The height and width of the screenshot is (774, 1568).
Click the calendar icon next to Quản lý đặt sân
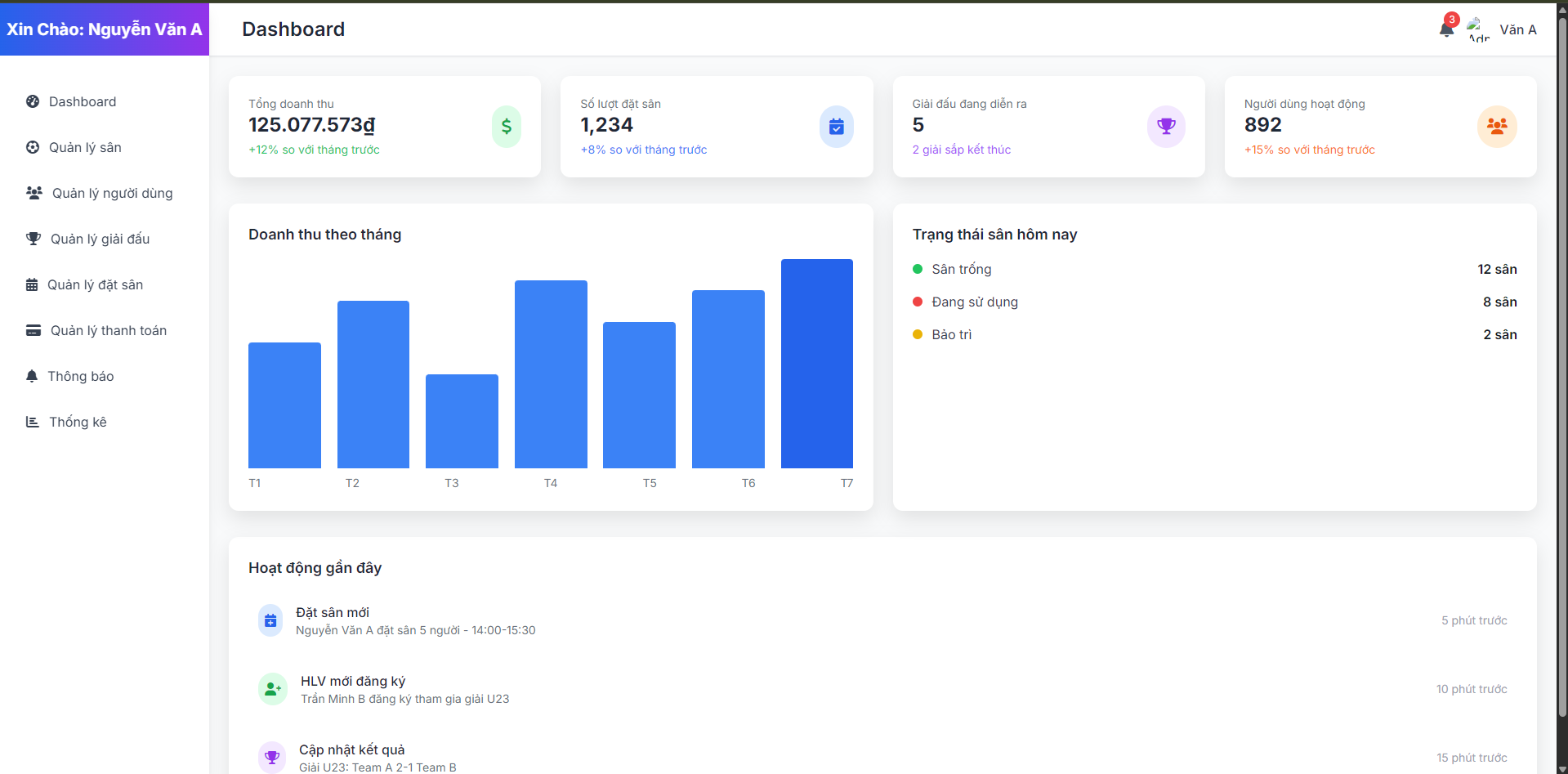(x=32, y=284)
